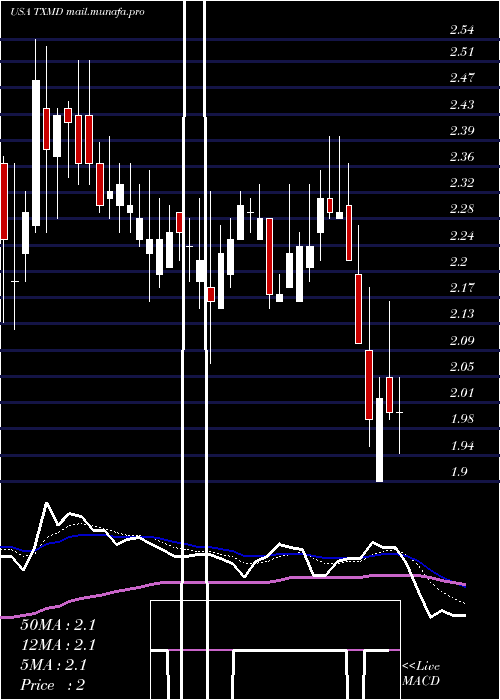Image resolution: width=500 pixels, height=700 pixels.
Task: Click the 1.94 price axis label
Action: click(462, 446)
